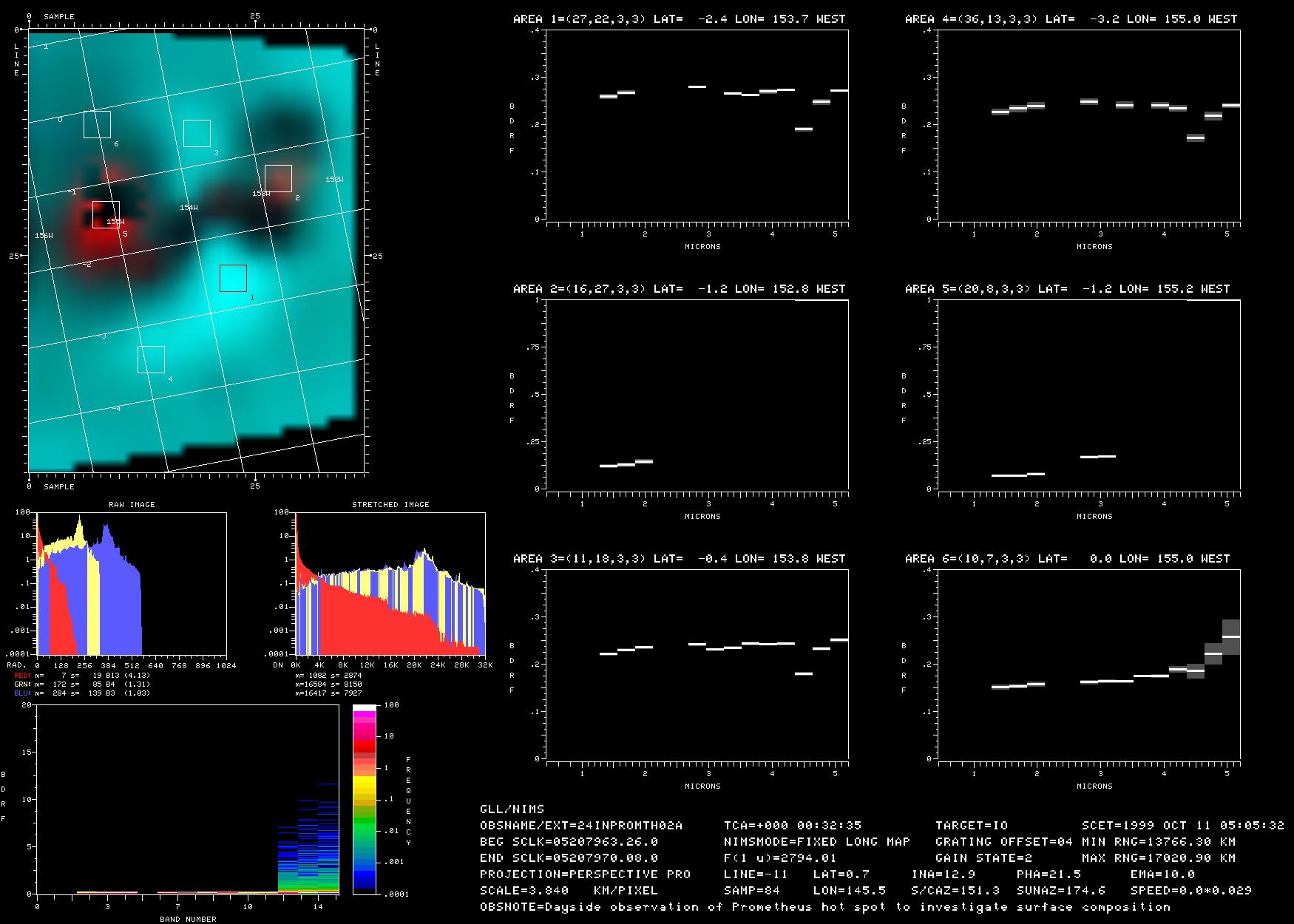The image size is (1294, 924).
Task: Open the Stretched Image histogram plot
Action: tap(390, 583)
